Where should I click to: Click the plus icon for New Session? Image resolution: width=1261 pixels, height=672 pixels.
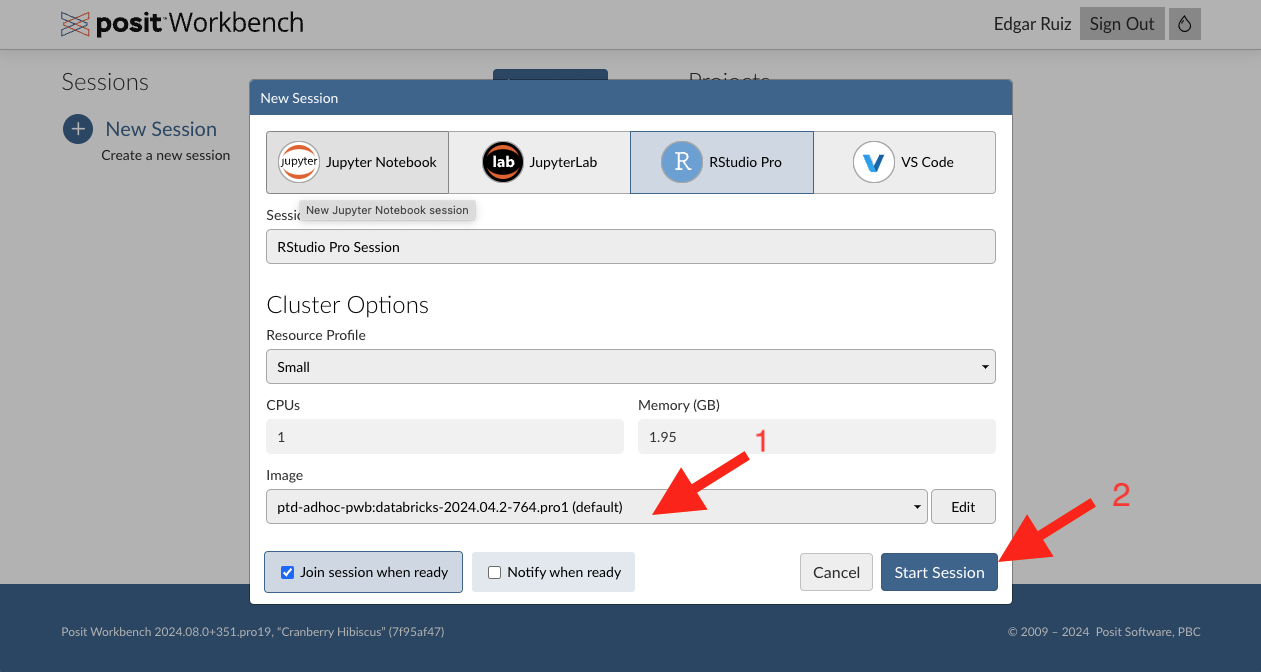[78, 129]
